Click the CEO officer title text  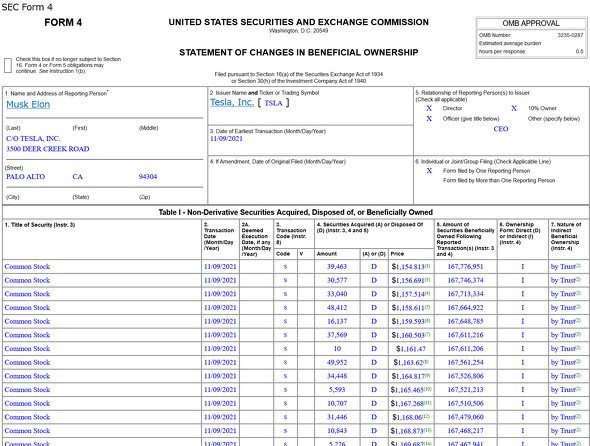click(x=501, y=129)
